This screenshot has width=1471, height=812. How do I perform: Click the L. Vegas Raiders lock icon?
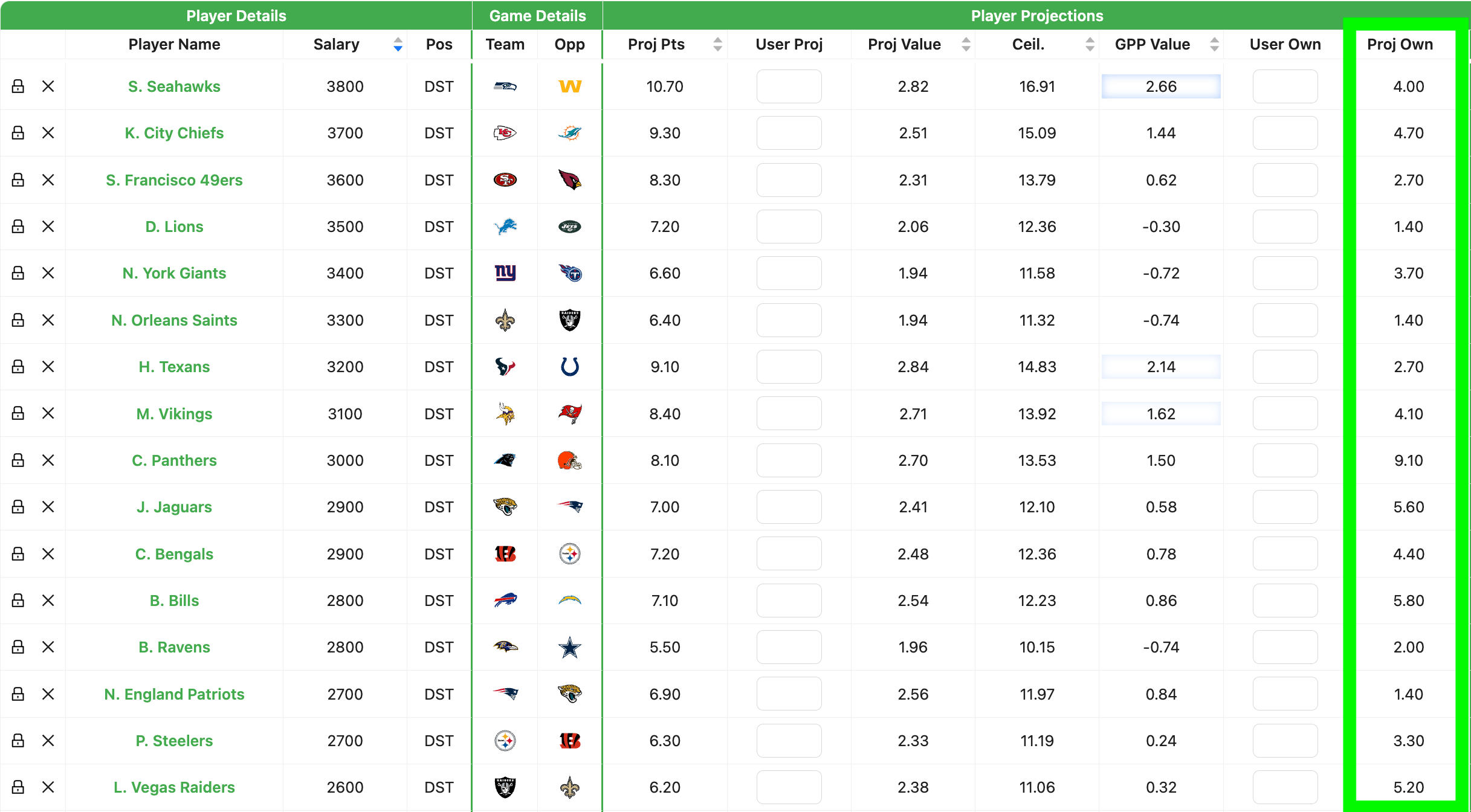18,787
